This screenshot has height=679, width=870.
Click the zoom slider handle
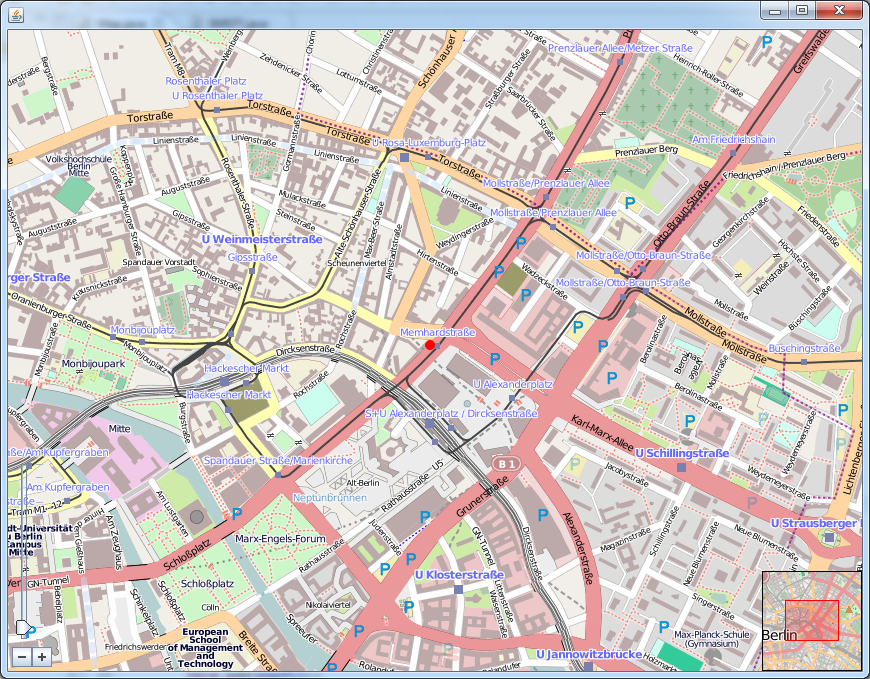coord(23,628)
